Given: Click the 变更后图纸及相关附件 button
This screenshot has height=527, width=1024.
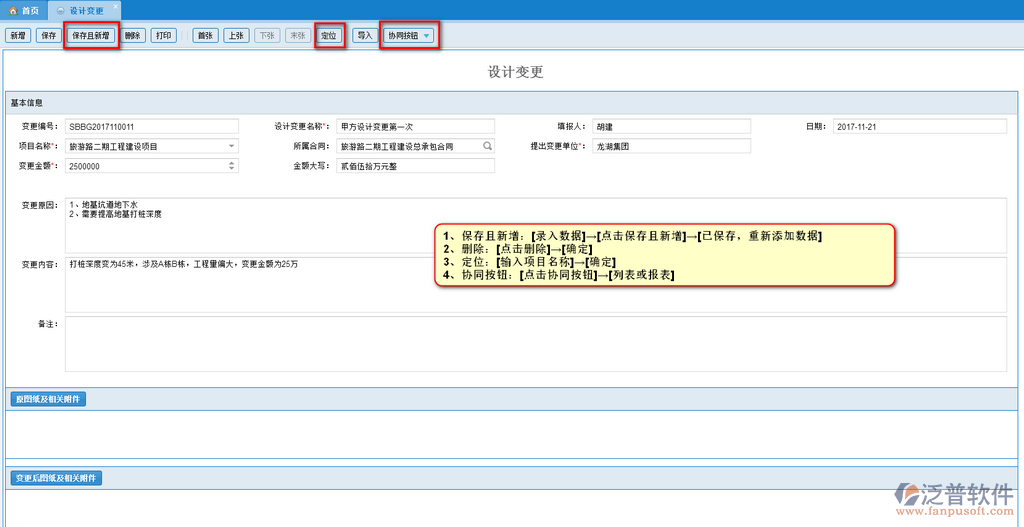Looking at the screenshot, I should (x=55, y=478).
